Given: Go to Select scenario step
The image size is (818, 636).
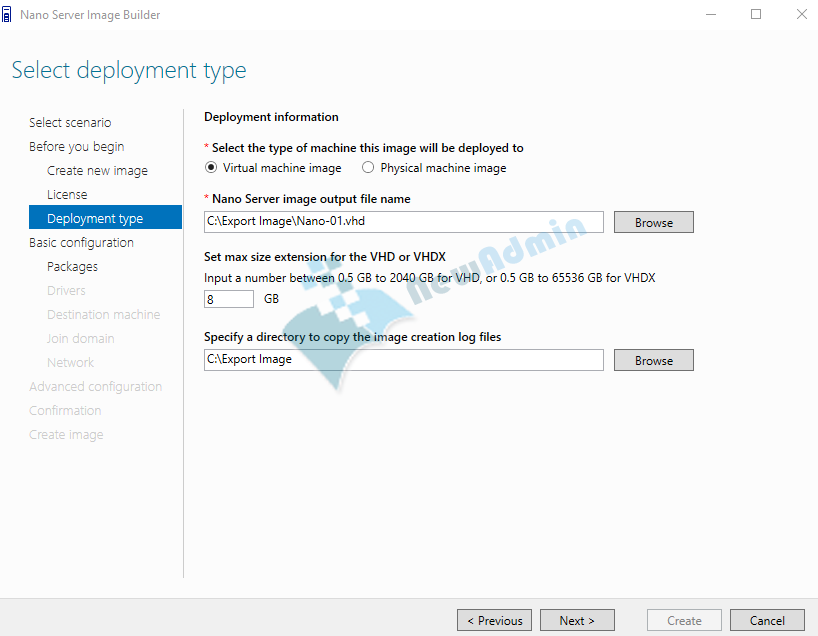Looking at the screenshot, I should pyautogui.click(x=70, y=123).
